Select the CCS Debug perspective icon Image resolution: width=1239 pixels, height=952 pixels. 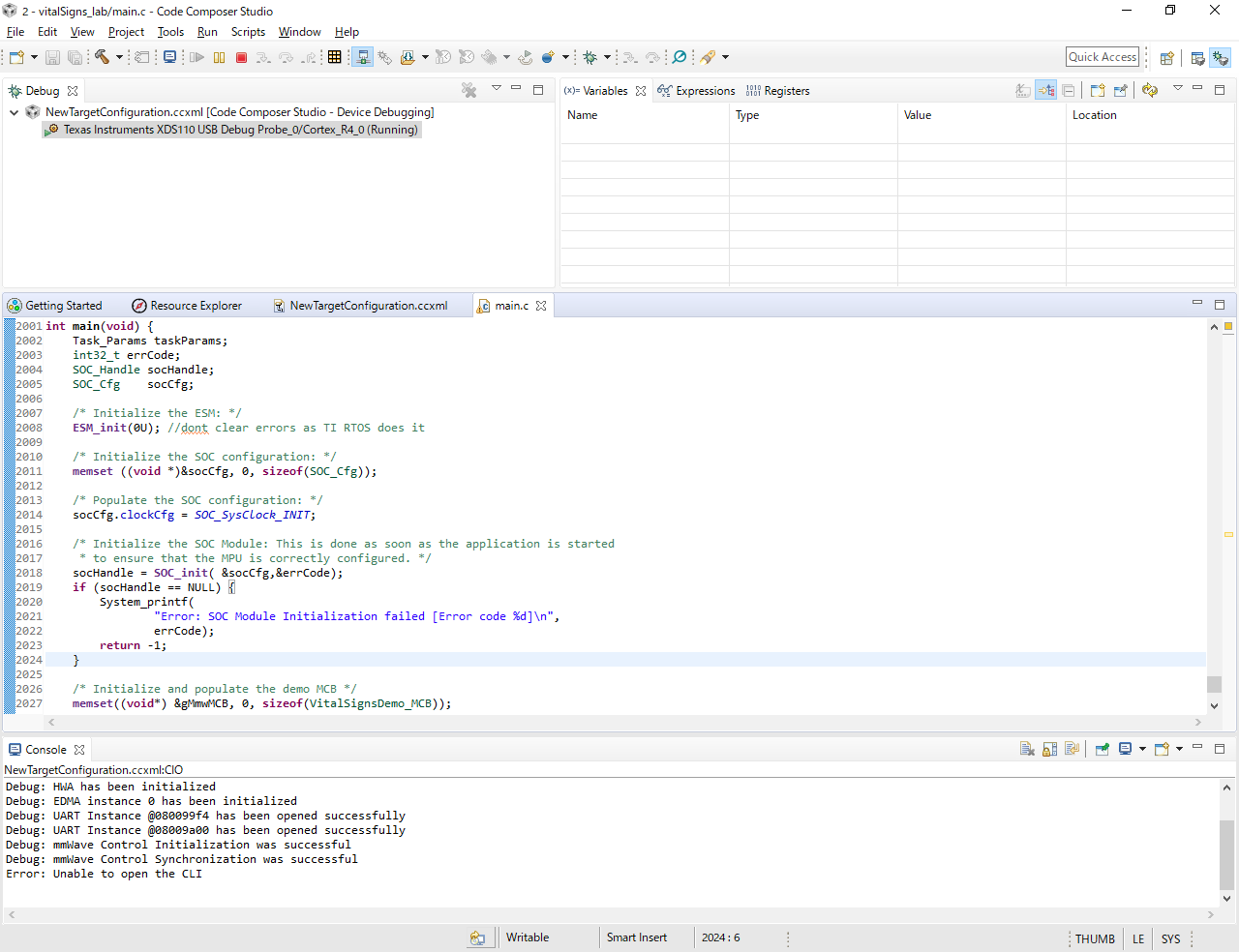[x=1220, y=58]
